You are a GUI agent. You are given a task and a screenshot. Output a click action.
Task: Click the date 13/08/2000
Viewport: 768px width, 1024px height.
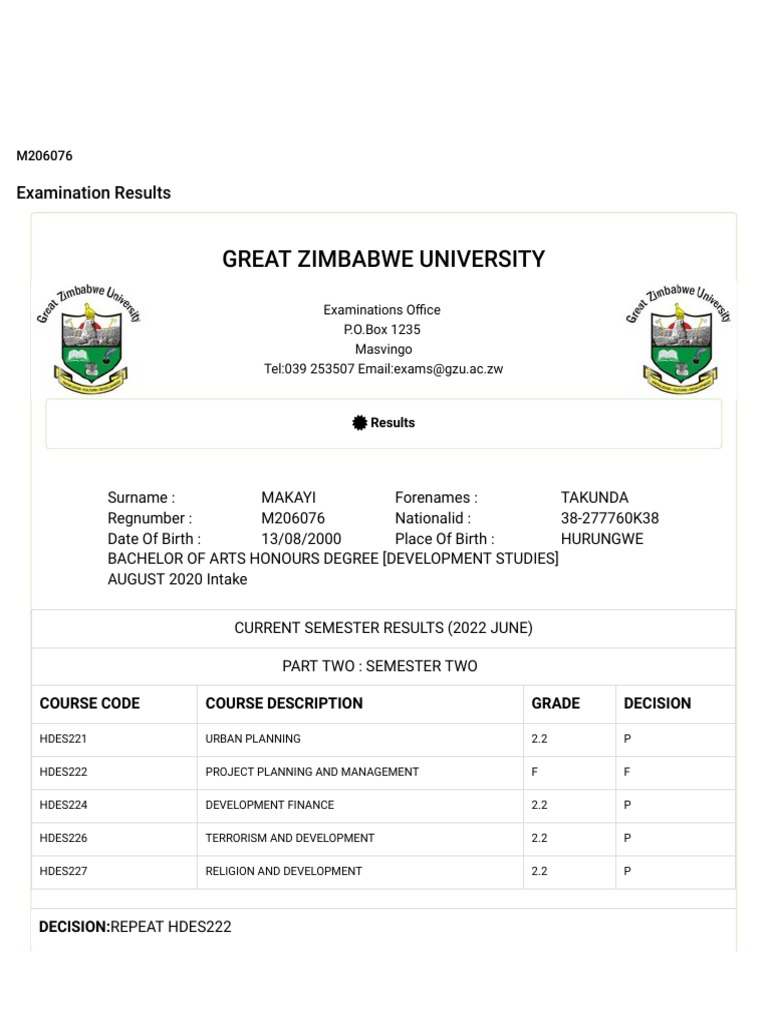tap(301, 539)
